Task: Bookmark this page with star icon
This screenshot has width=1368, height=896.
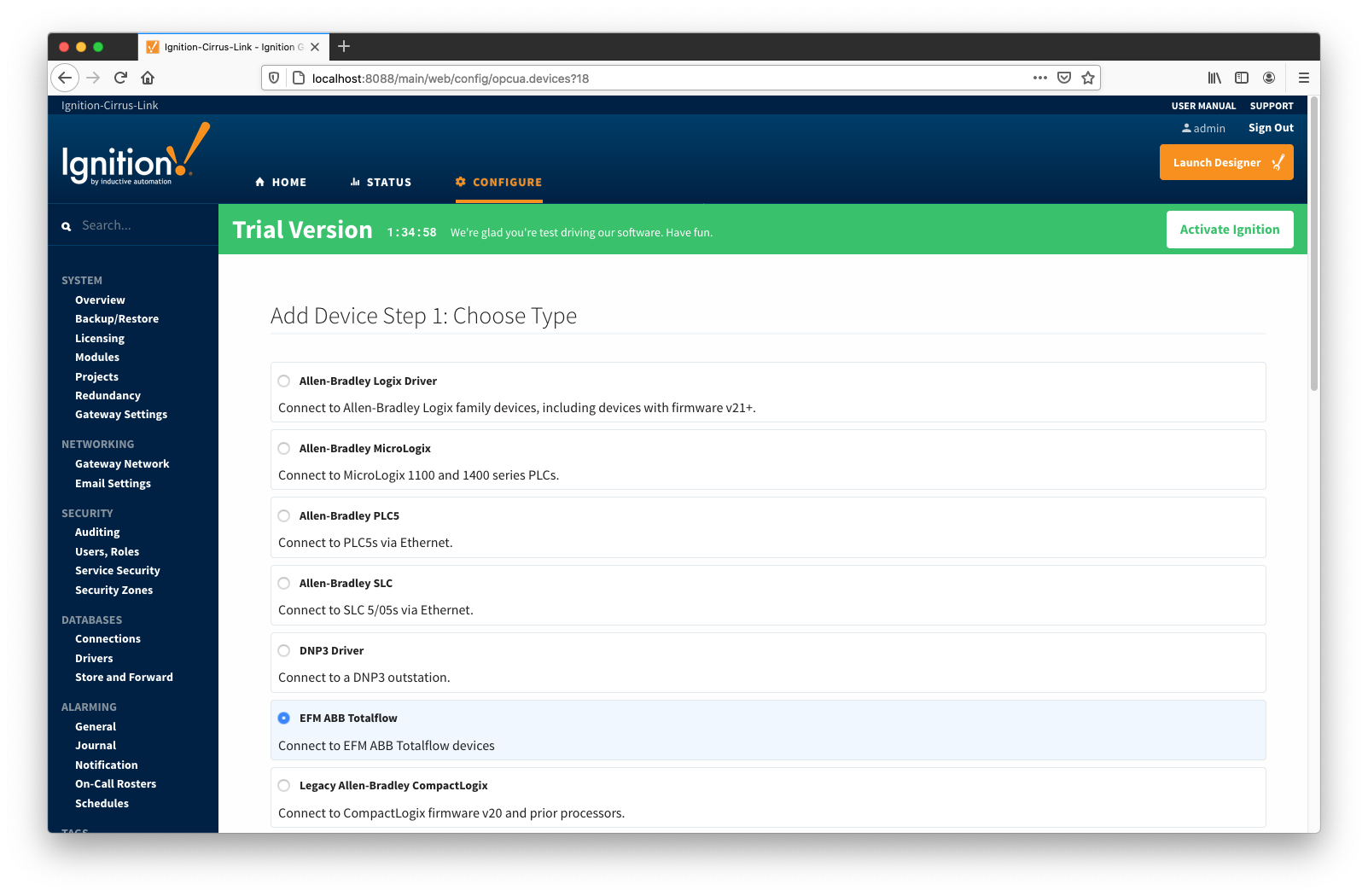Action: click(1088, 78)
